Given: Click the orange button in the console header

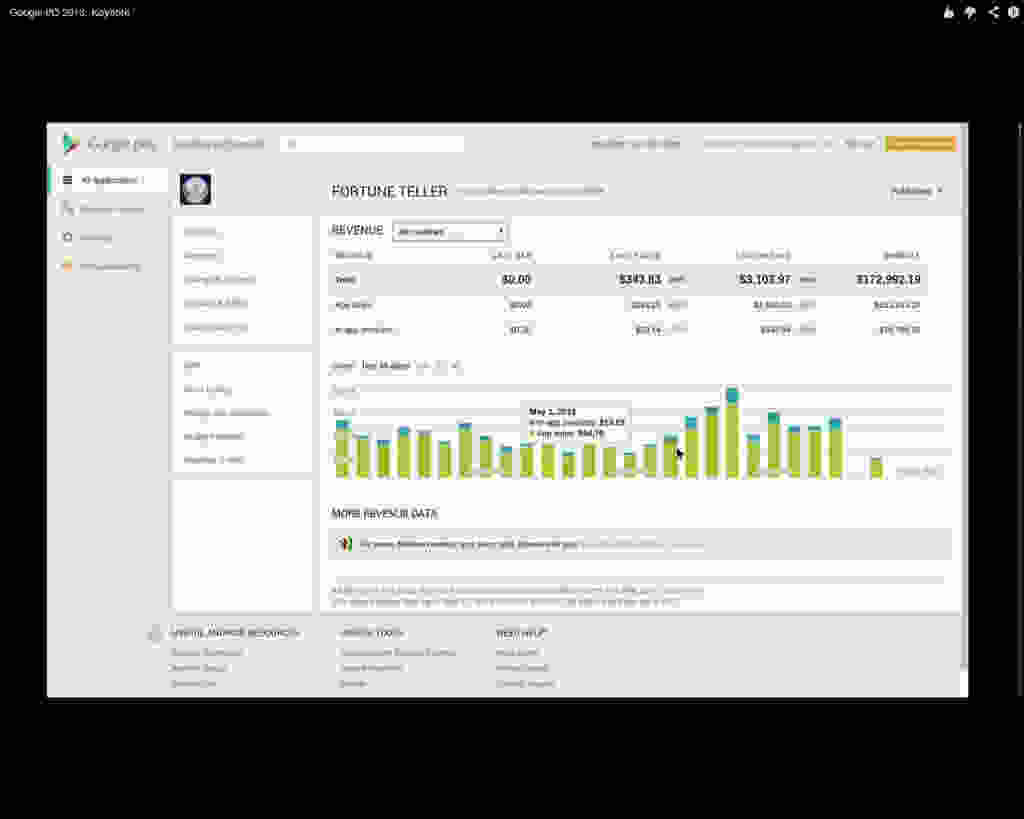Looking at the screenshot, I should pos(921,144).
